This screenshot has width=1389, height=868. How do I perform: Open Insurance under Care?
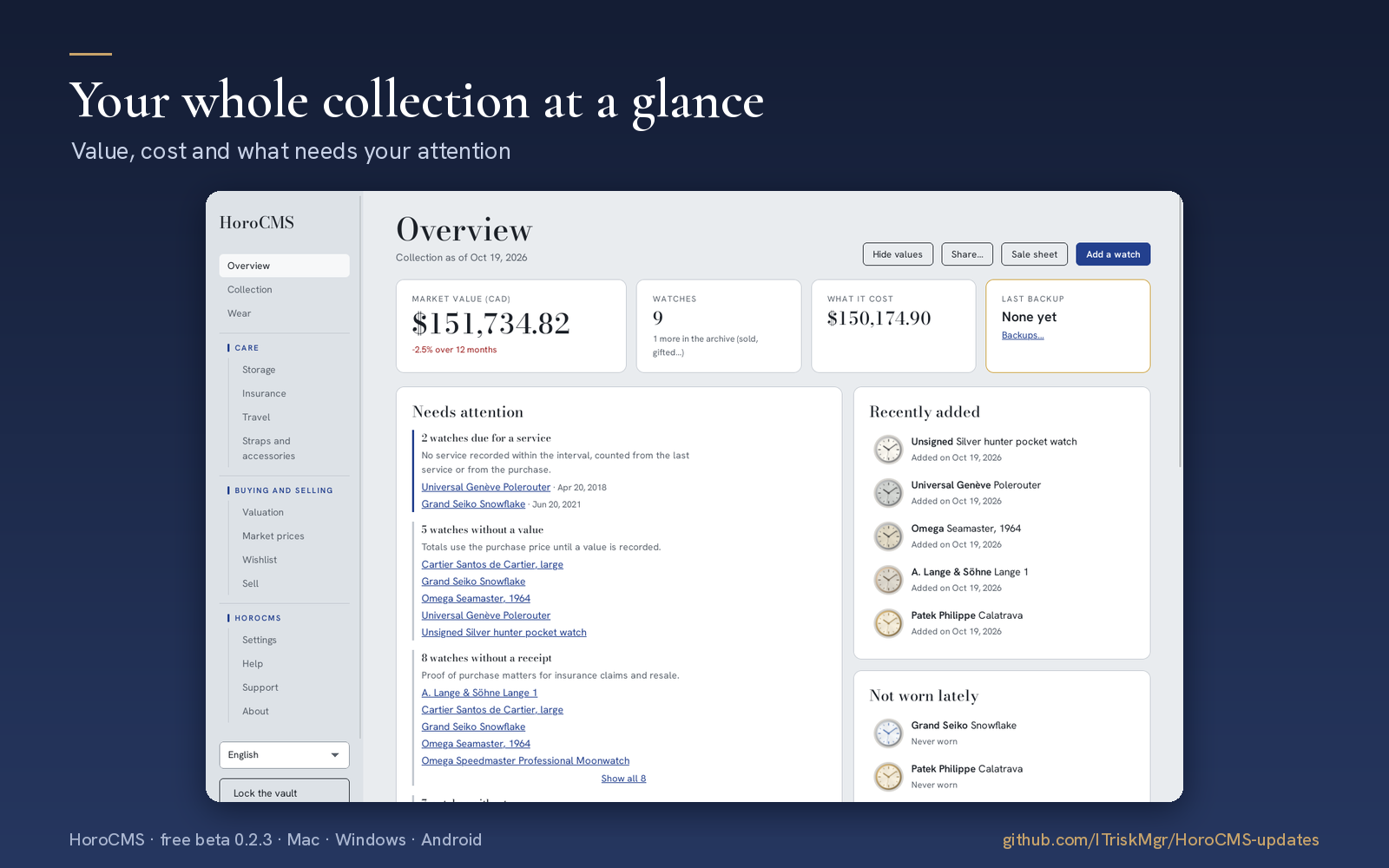[x=264, y=393]
